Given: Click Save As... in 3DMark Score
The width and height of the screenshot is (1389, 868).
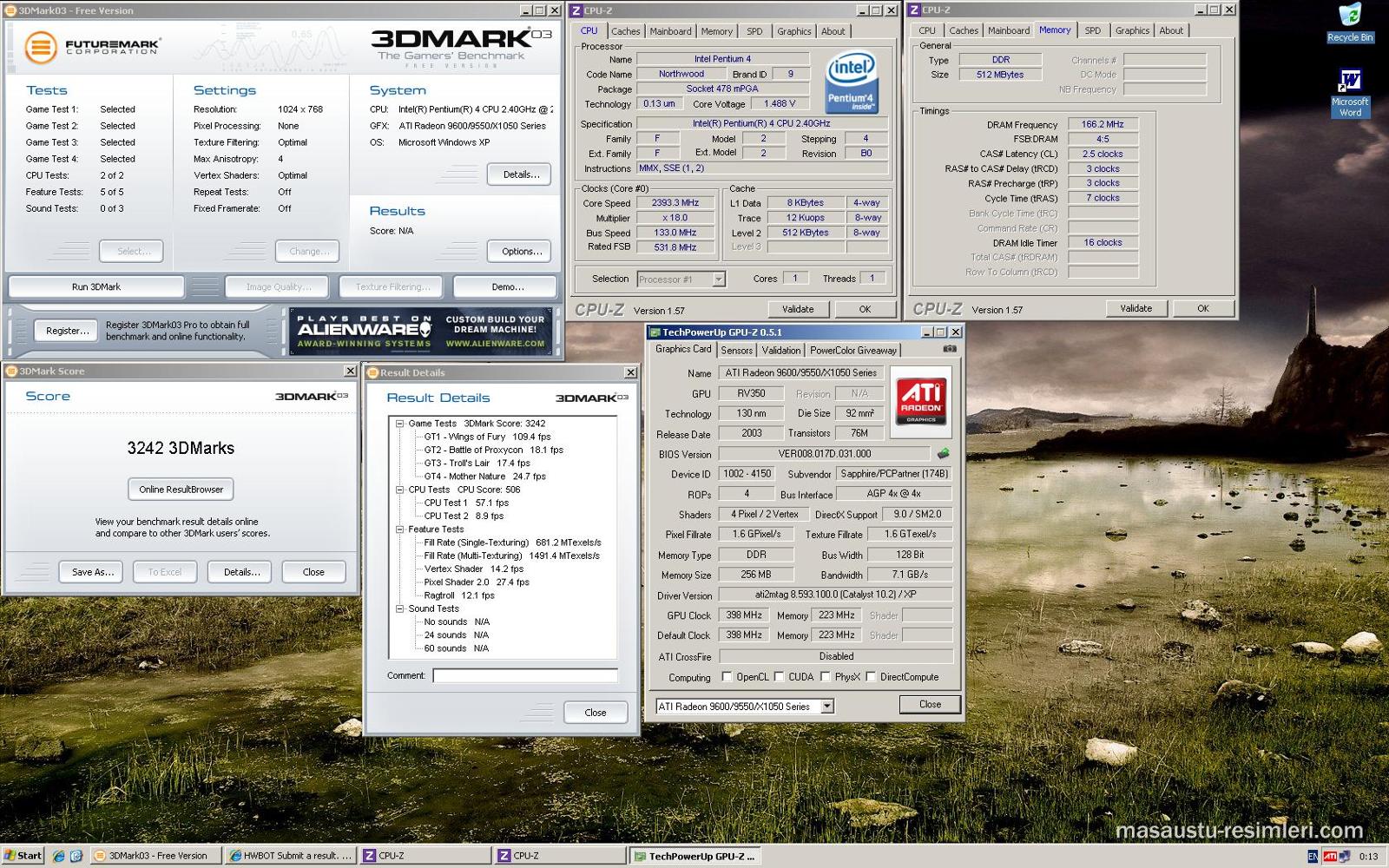Looking at the screenshot, I should coord(92,571).
